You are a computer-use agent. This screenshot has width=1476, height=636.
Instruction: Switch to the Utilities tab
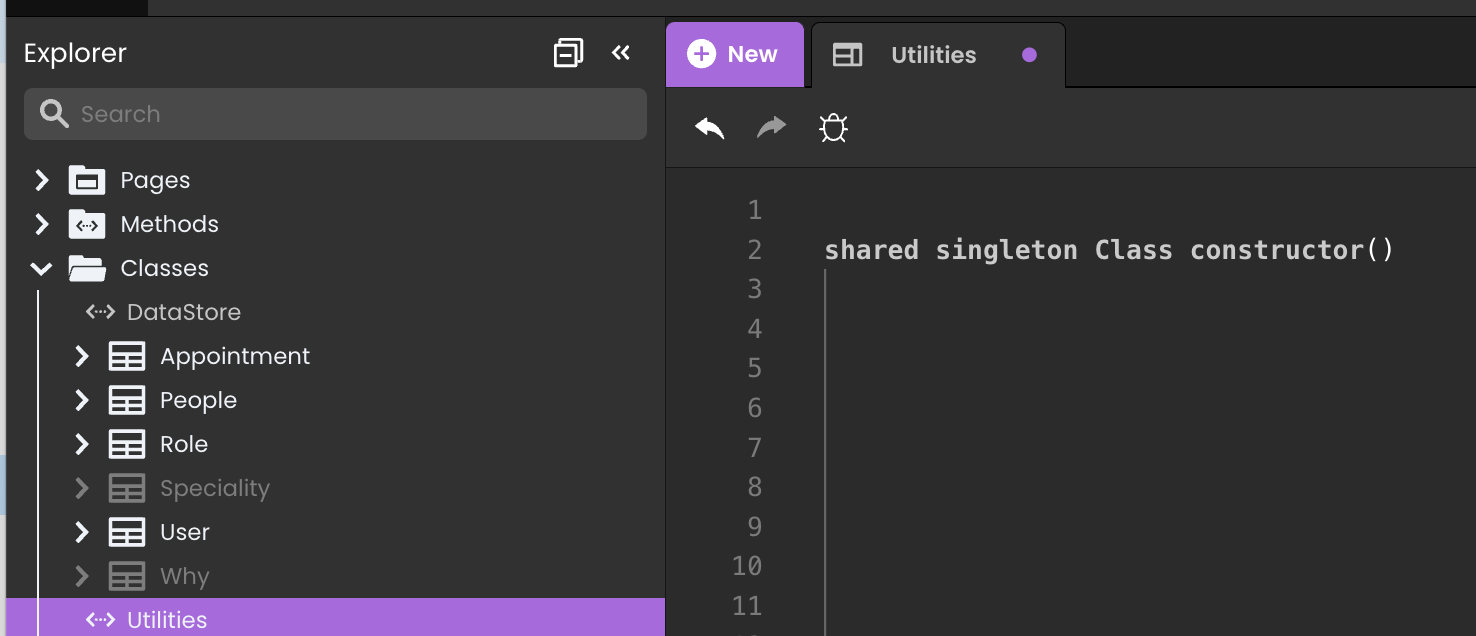pos(933,55)
